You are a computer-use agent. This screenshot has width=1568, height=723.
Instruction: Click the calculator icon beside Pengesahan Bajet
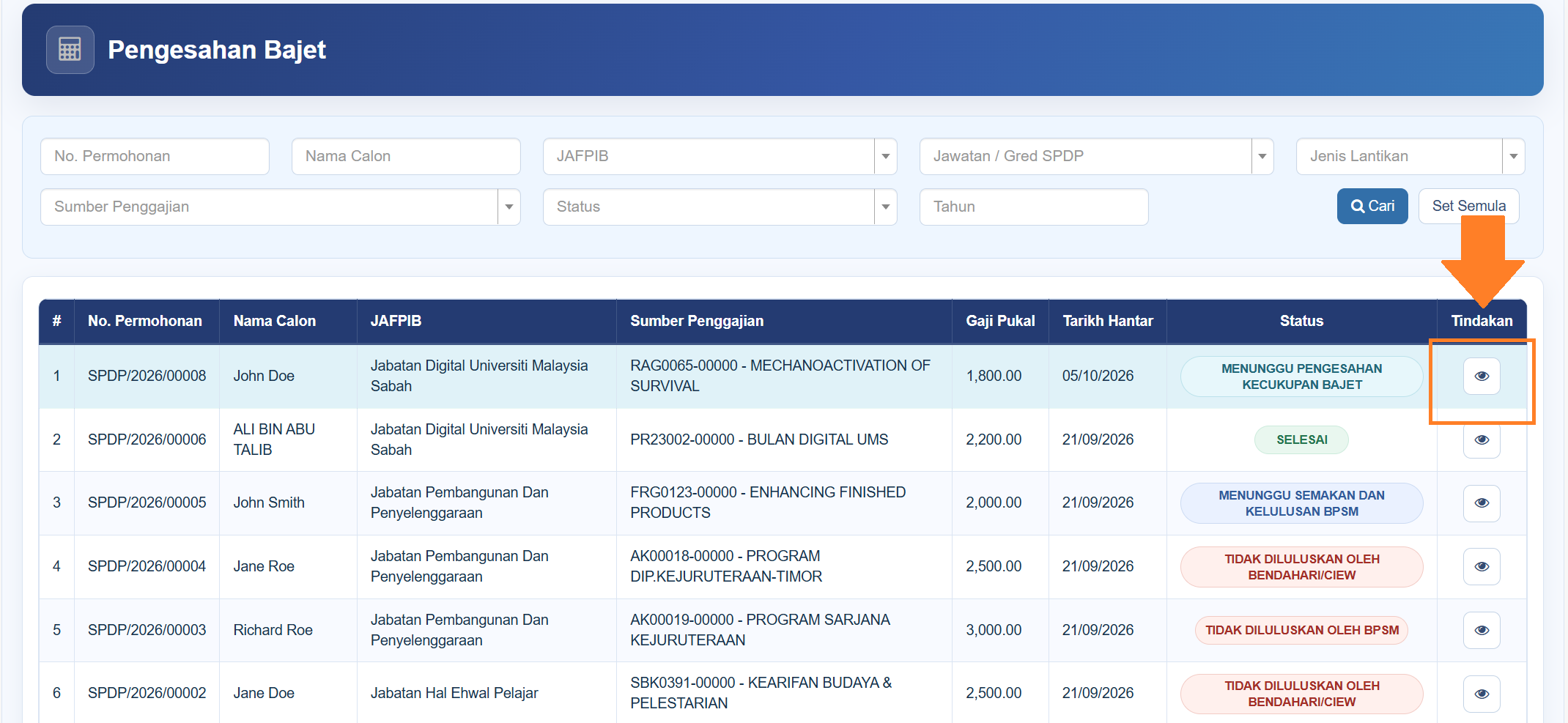(70, 50)
